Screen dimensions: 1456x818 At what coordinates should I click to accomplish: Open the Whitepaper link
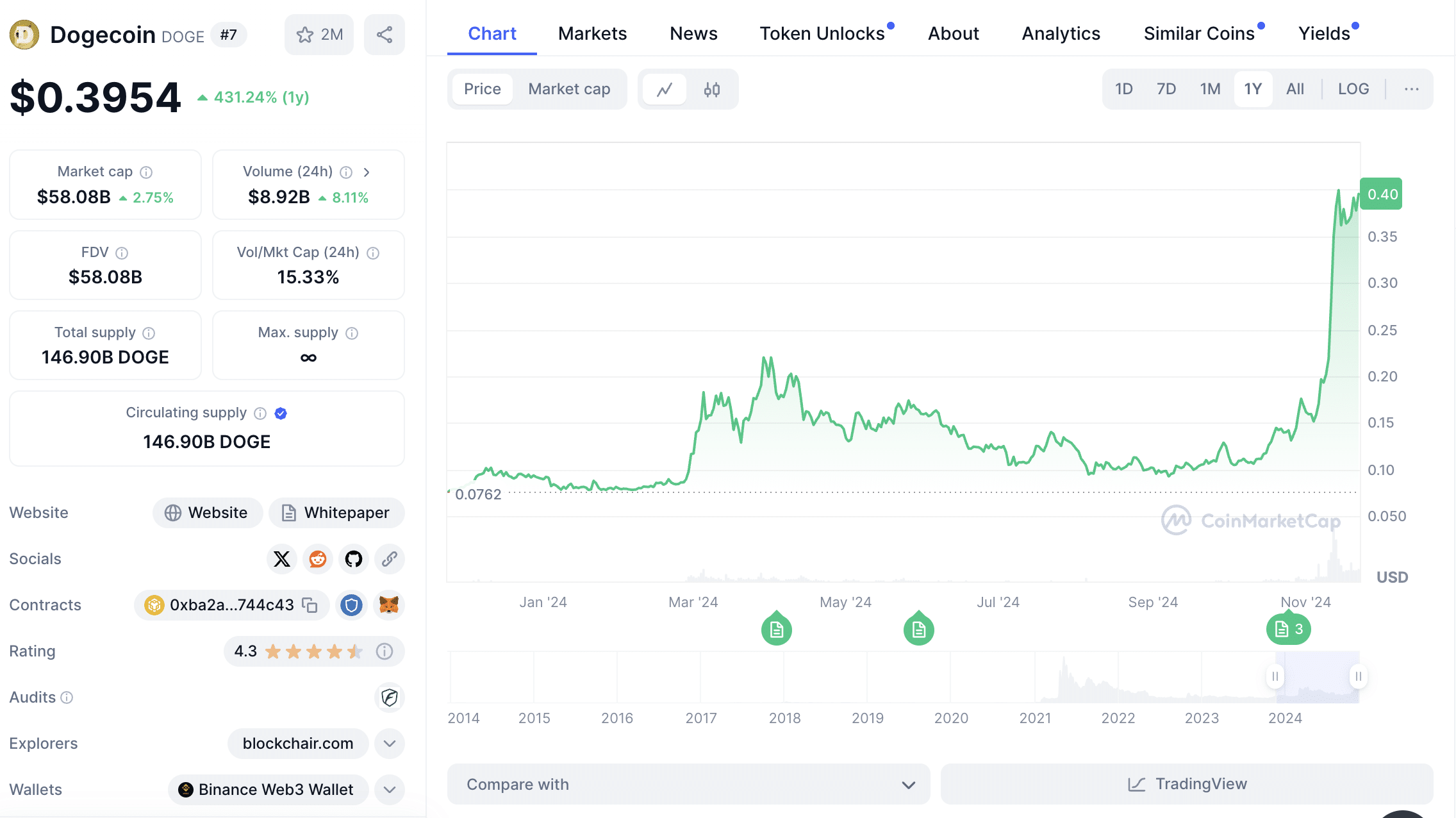point(336,513)
